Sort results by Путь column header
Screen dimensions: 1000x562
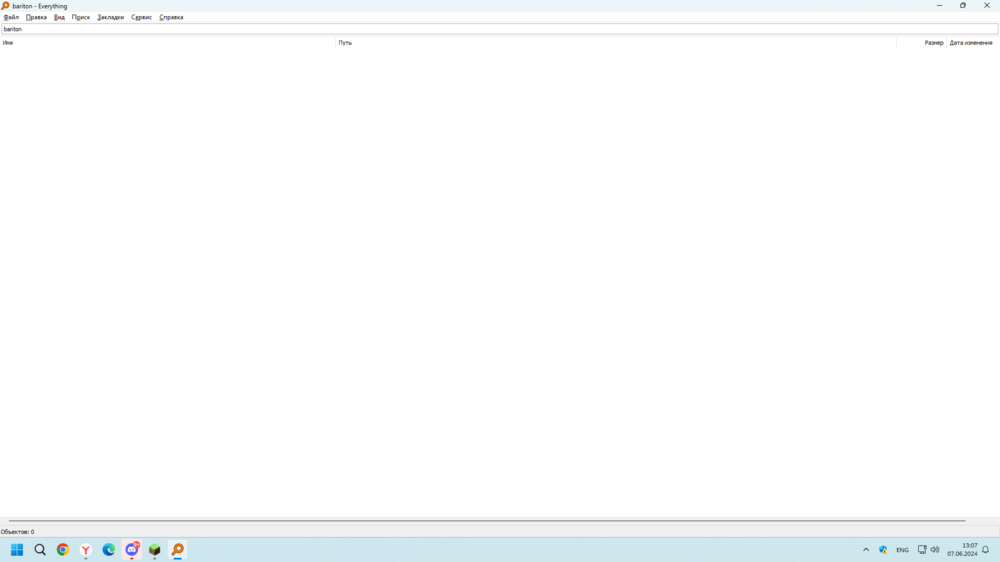click(x=616, y=43)
